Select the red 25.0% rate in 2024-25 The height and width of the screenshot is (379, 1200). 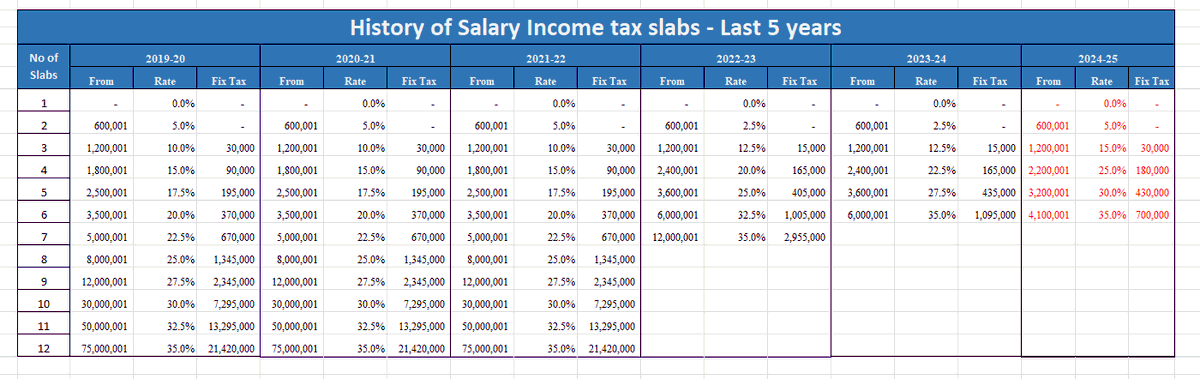pyautogui.click(x=1112, y=171)
